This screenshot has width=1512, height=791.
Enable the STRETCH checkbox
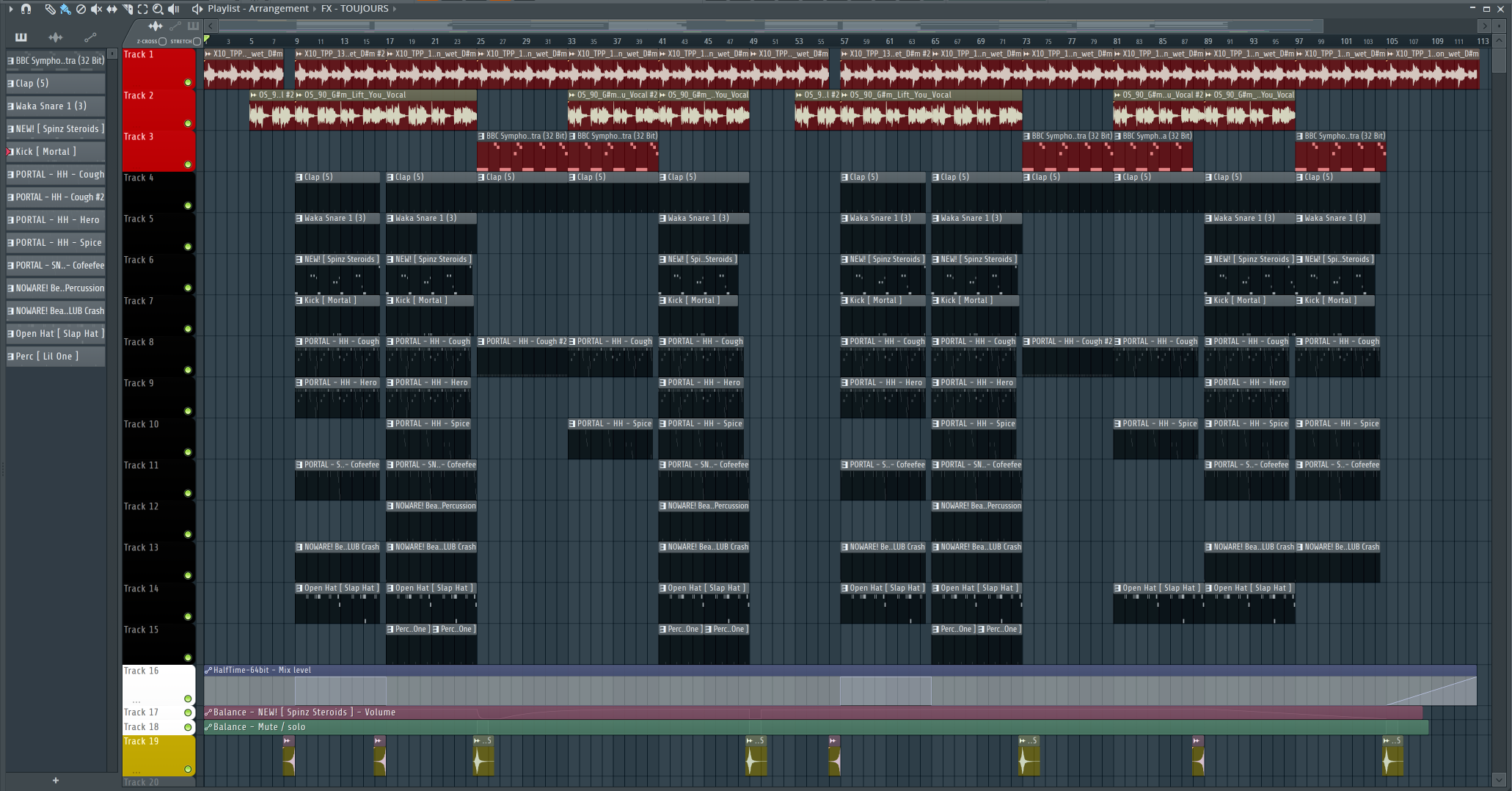197,41
